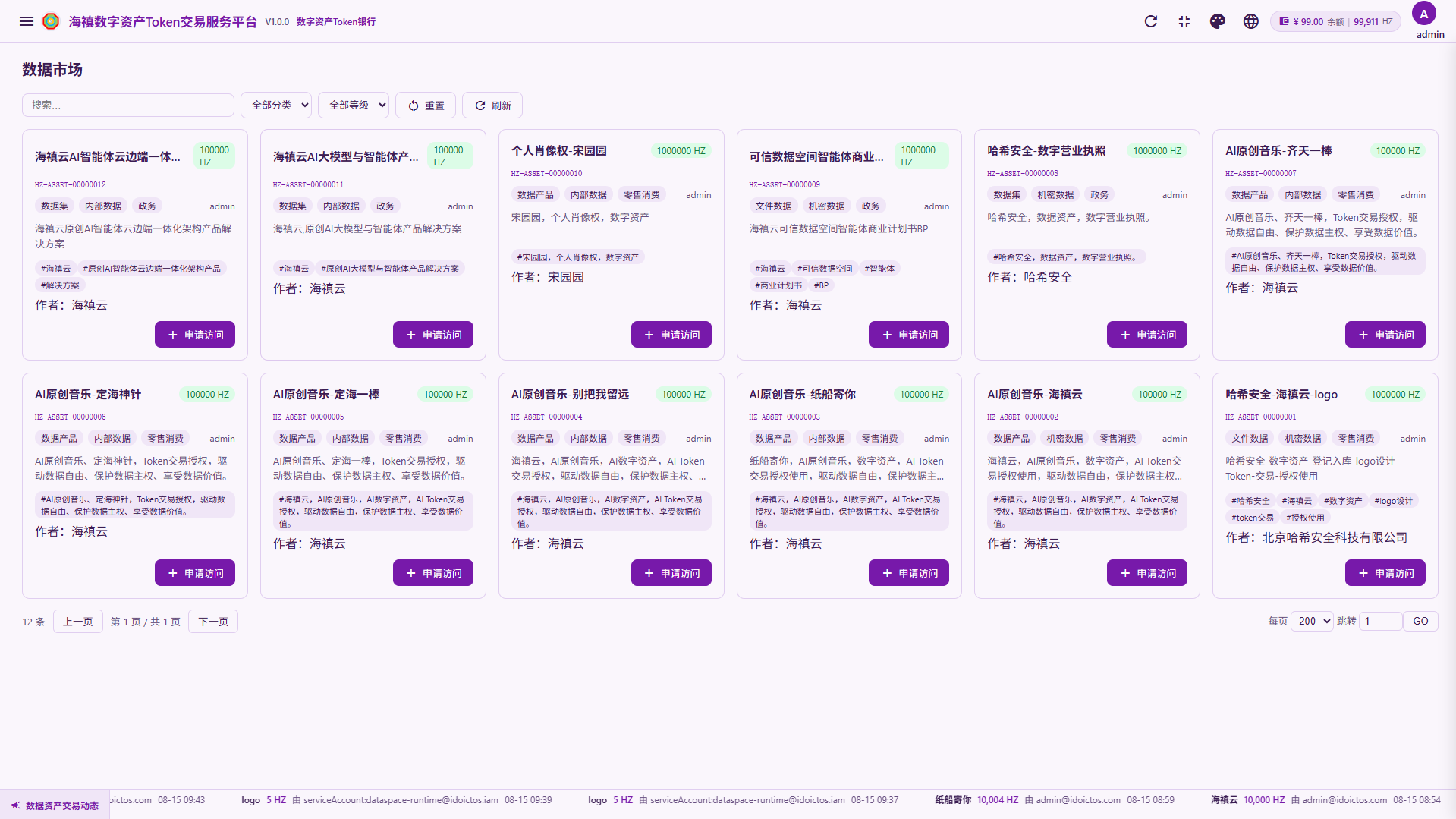This screenshot has height=819, width=1456.
Task: Click the GO jump button
Action: tap(1420, 621)
